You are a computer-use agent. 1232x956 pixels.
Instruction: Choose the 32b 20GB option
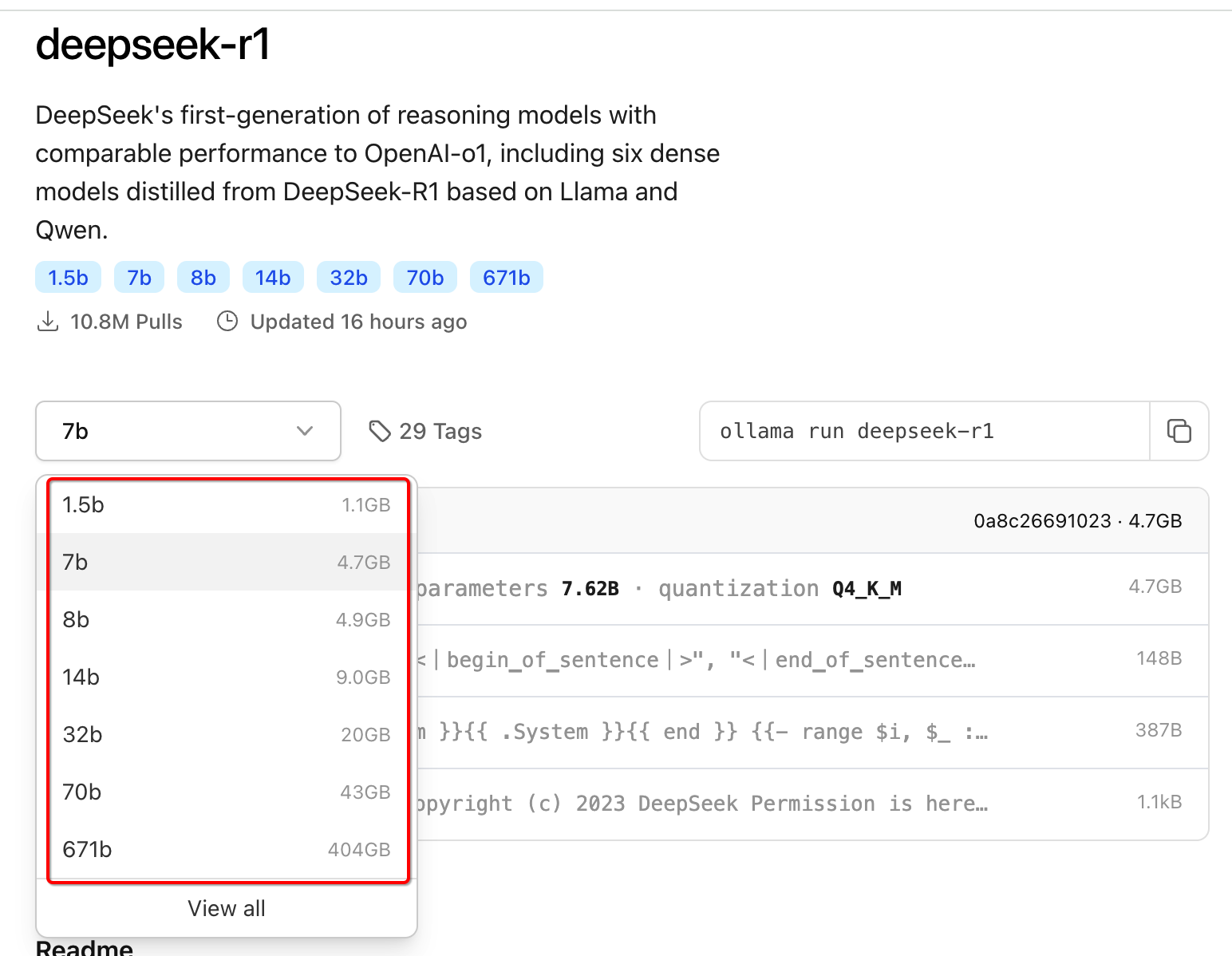click(227, 735)
